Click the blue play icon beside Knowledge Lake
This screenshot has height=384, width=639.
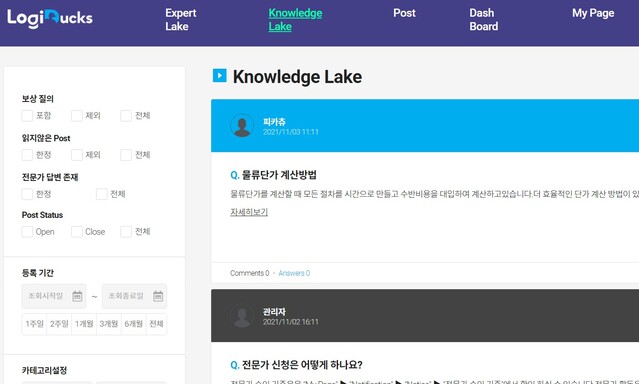click(x=220, y=75)
